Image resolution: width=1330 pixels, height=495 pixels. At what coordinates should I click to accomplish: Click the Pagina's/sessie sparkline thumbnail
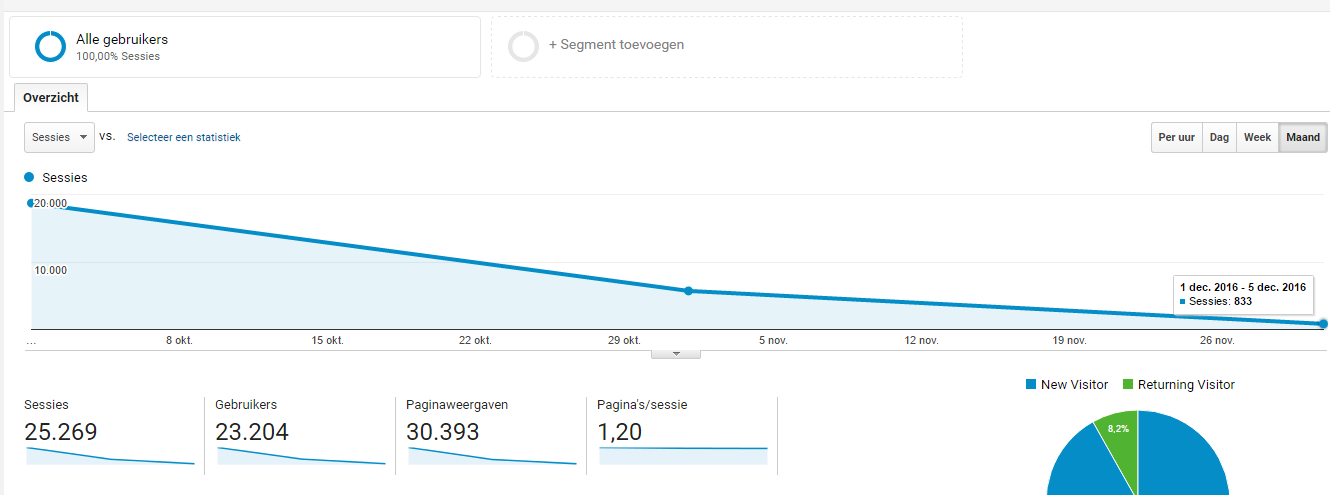(682, 456)
